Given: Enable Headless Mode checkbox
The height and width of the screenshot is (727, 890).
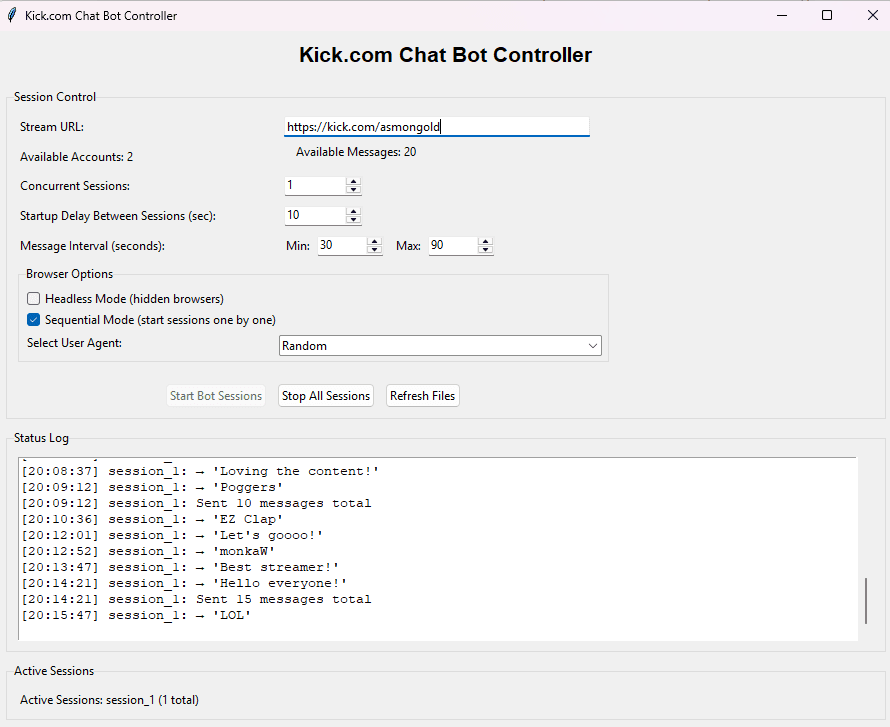Looking at the screenshot, I should [33, 299].
